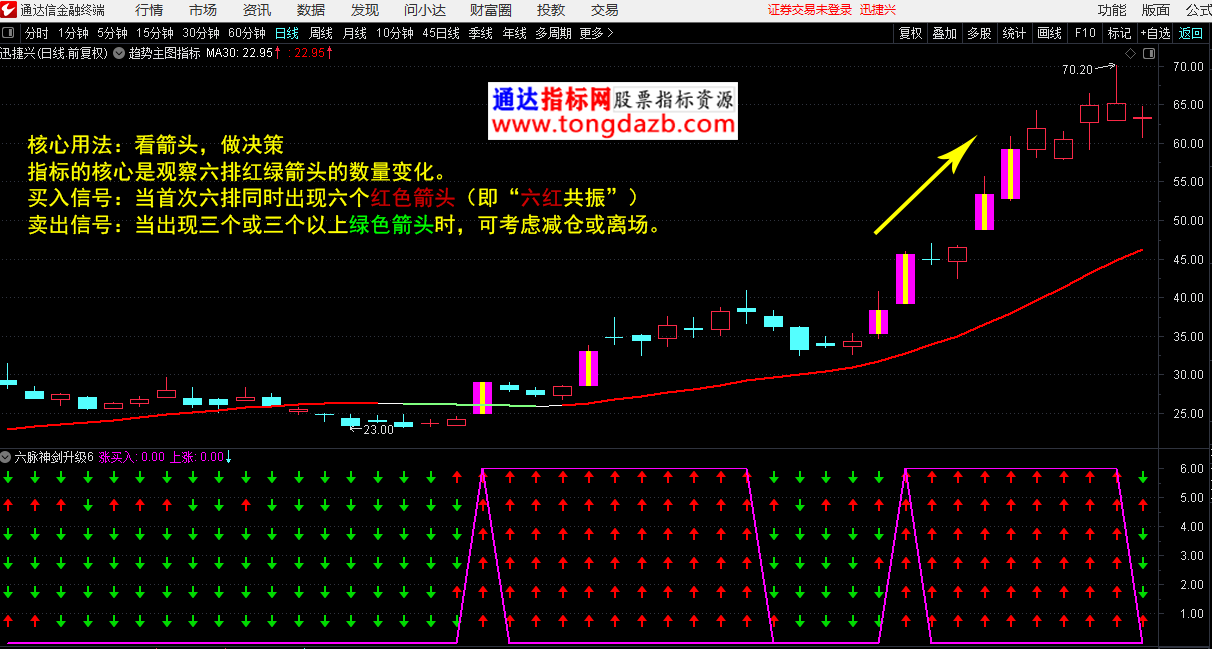Viewport: 1212px width, 649px height.
Task: Select the 周线 weekly period tab
Action: click(321, 33)
